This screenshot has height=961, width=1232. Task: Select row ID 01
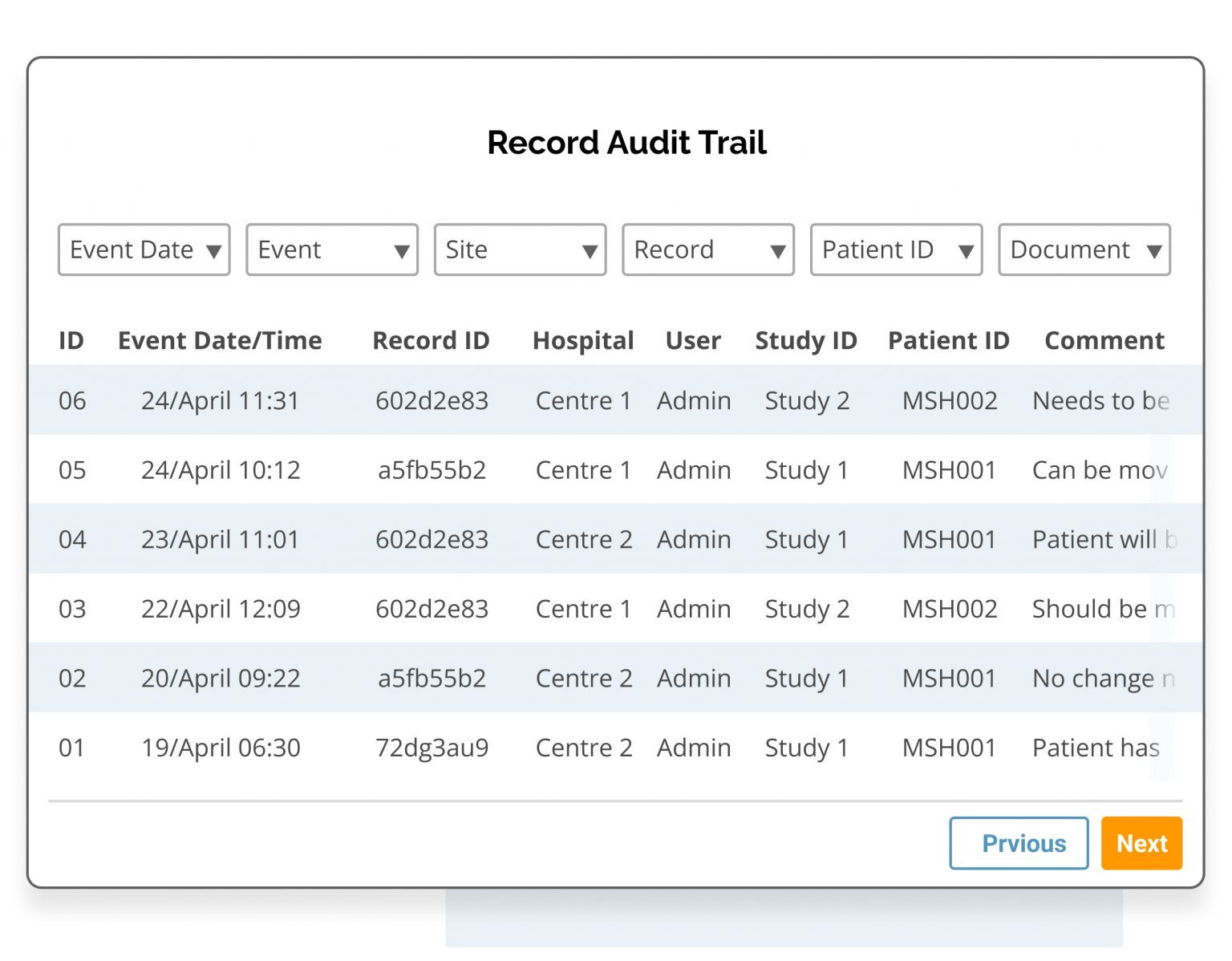pyautogui.click(x=616, y=747)
